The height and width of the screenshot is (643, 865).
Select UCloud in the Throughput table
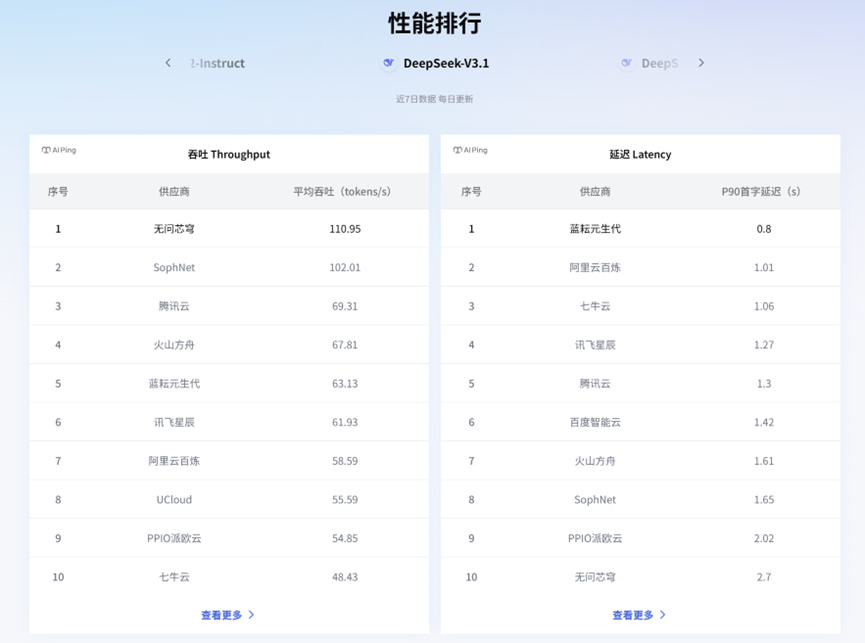click(x=174, y=500)
